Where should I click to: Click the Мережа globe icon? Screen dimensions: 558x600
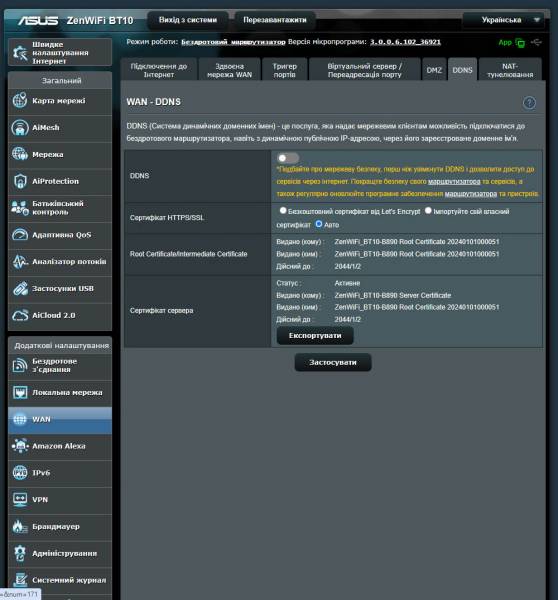[20, 154]
